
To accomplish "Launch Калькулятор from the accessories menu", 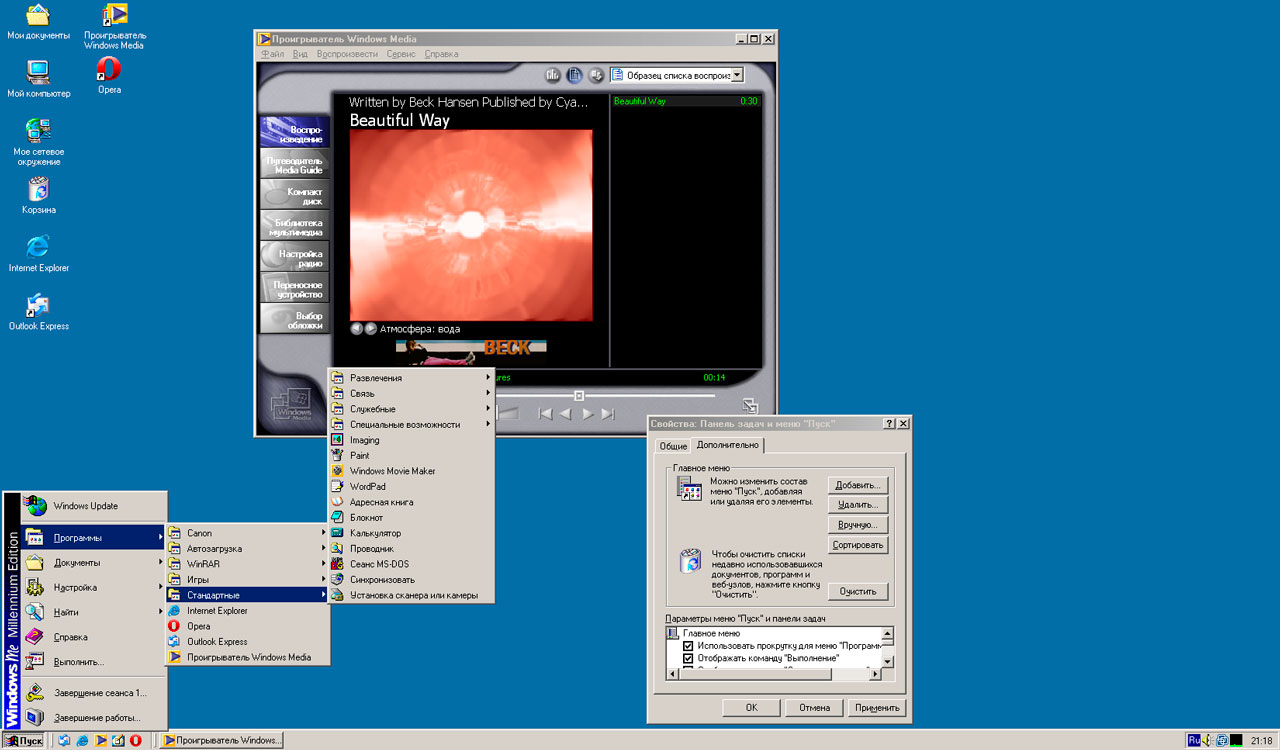I will click(x=374, y=533).
